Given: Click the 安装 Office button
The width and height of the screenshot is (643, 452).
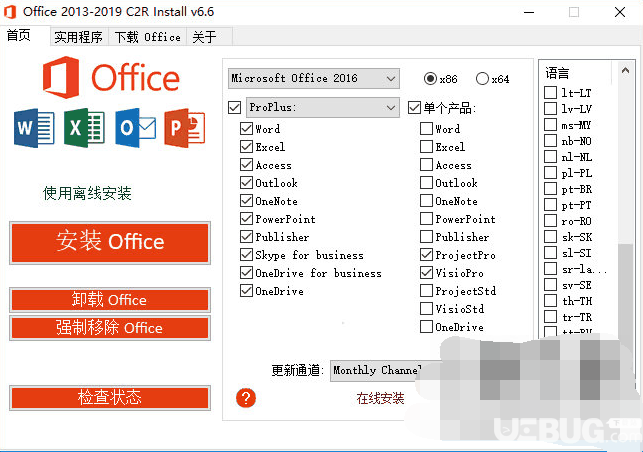Looking at the screenshot, I should click(110, 242).
